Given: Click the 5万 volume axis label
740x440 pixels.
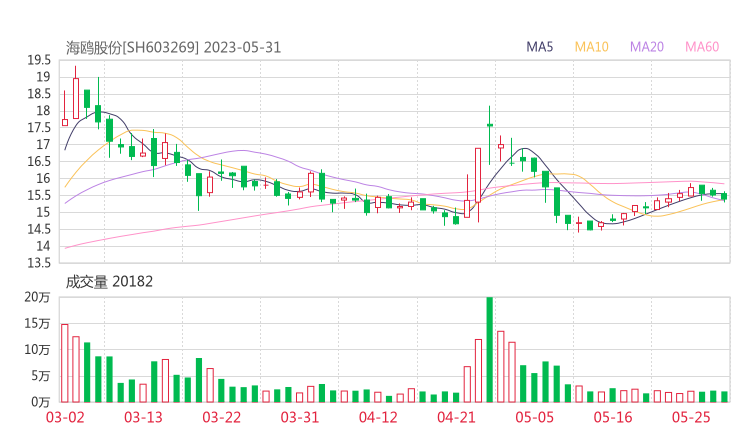Looking at the screenshot, I should click(x=41, y=376).
